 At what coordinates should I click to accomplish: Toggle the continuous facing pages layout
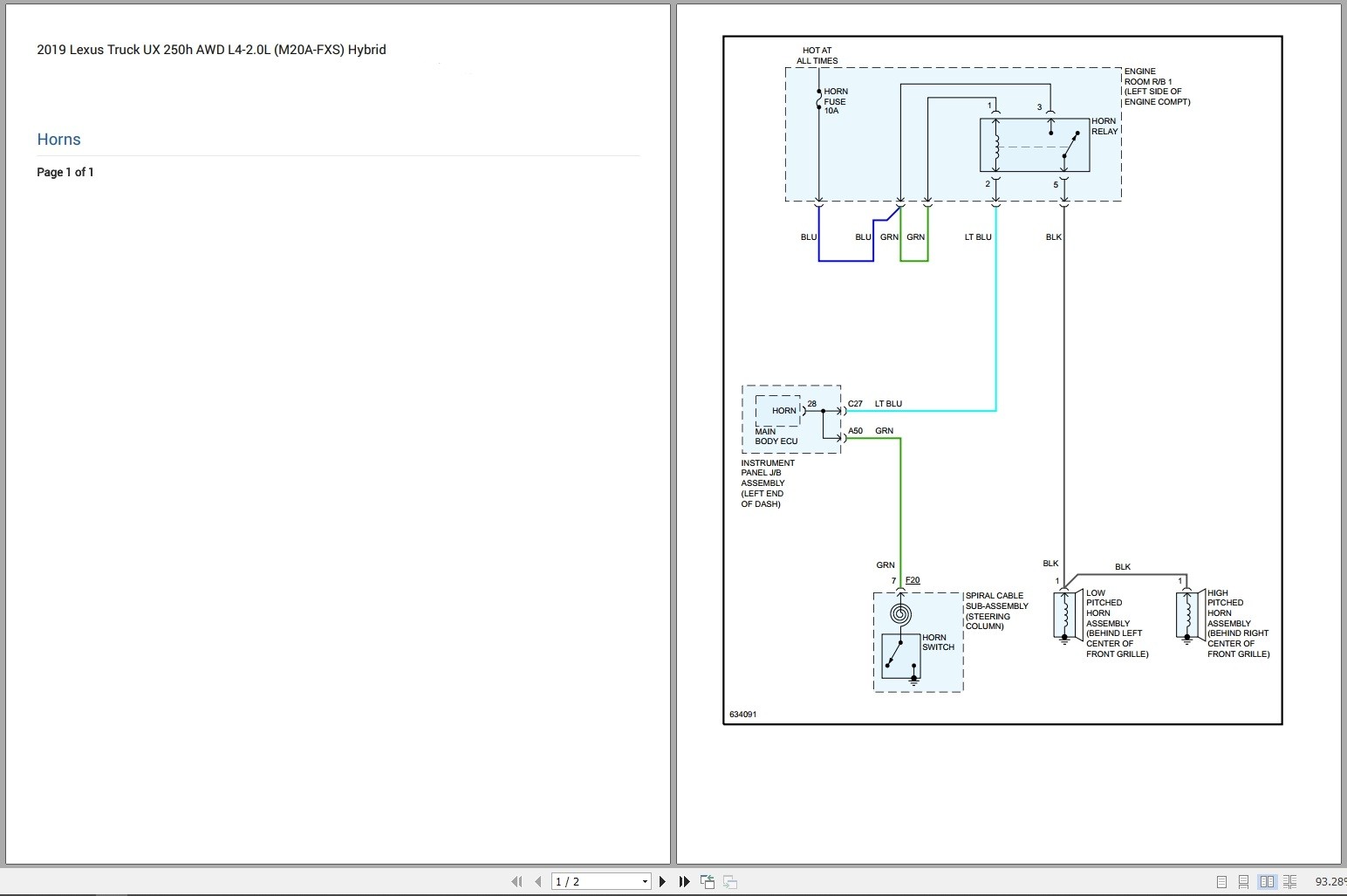1291,881
